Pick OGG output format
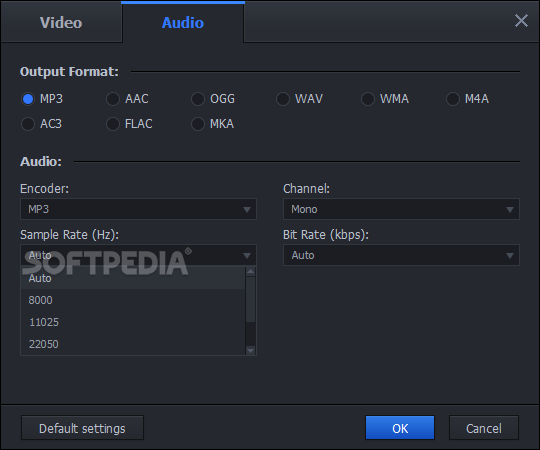Screen dimensions: 540x450 tap(213, 99)
